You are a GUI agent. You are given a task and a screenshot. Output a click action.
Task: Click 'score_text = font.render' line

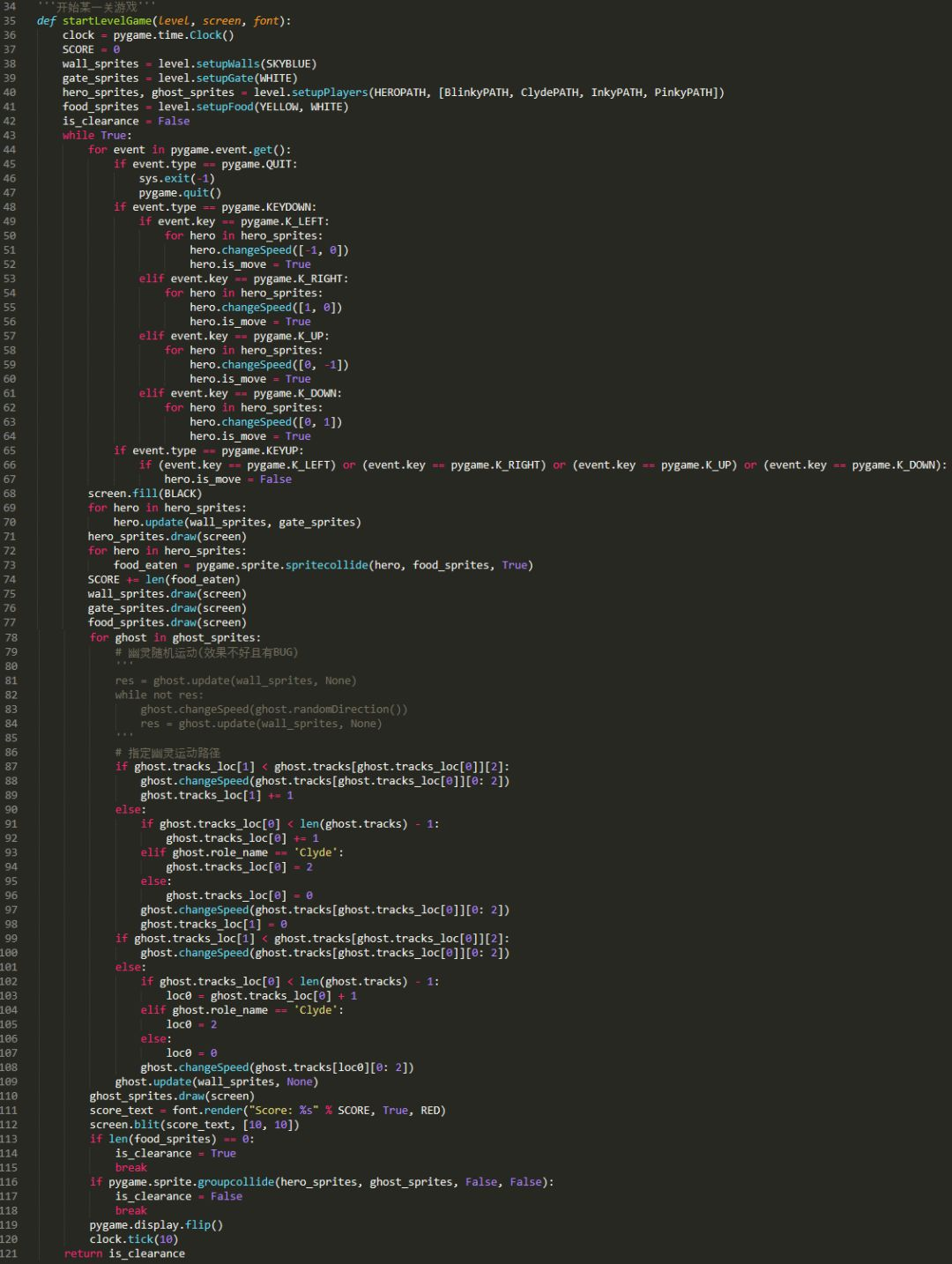[x=267, y=1111]
